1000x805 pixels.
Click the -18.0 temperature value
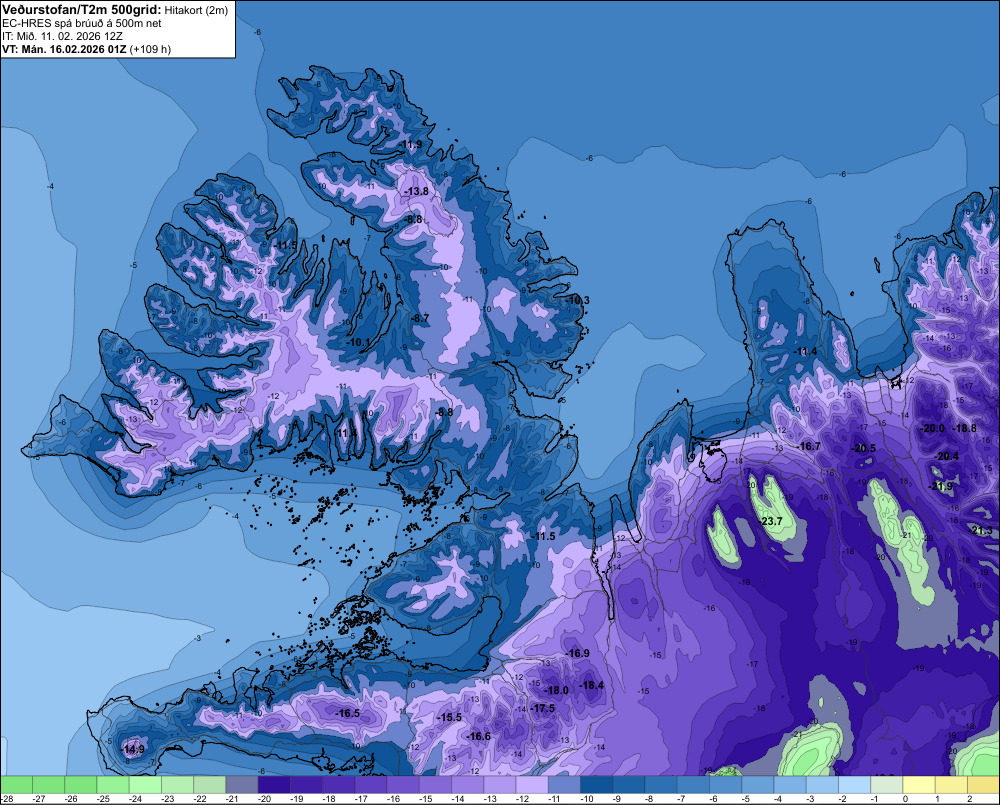[555, 690]
